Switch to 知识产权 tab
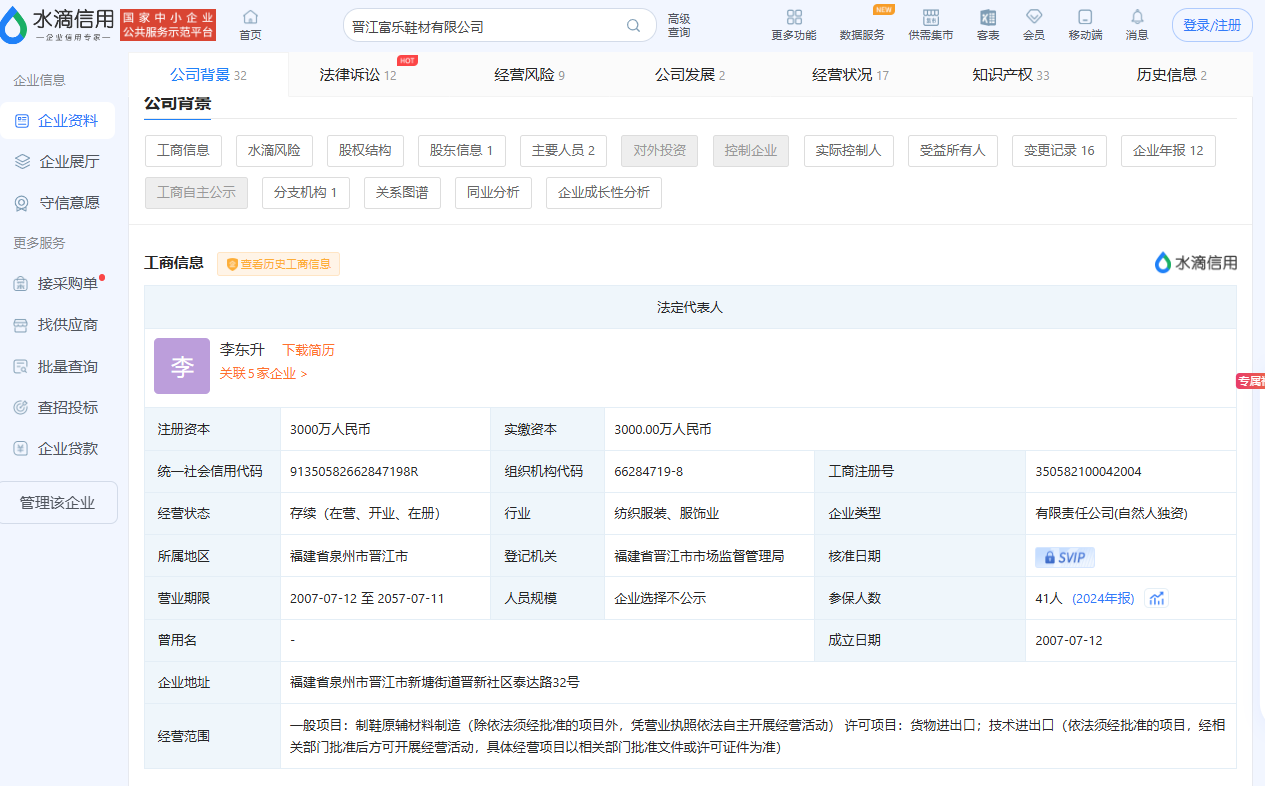The width and height of the screenshot is (1265, 786). click(x=1010, y=75)
